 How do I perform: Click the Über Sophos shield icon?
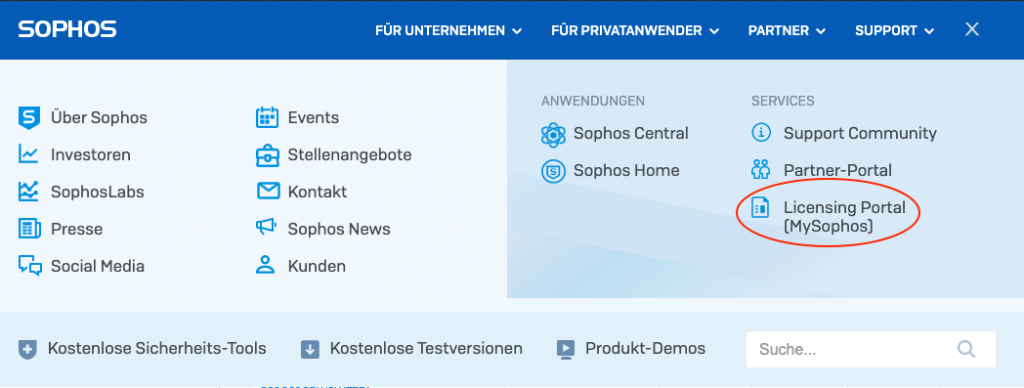pos(29,118)
